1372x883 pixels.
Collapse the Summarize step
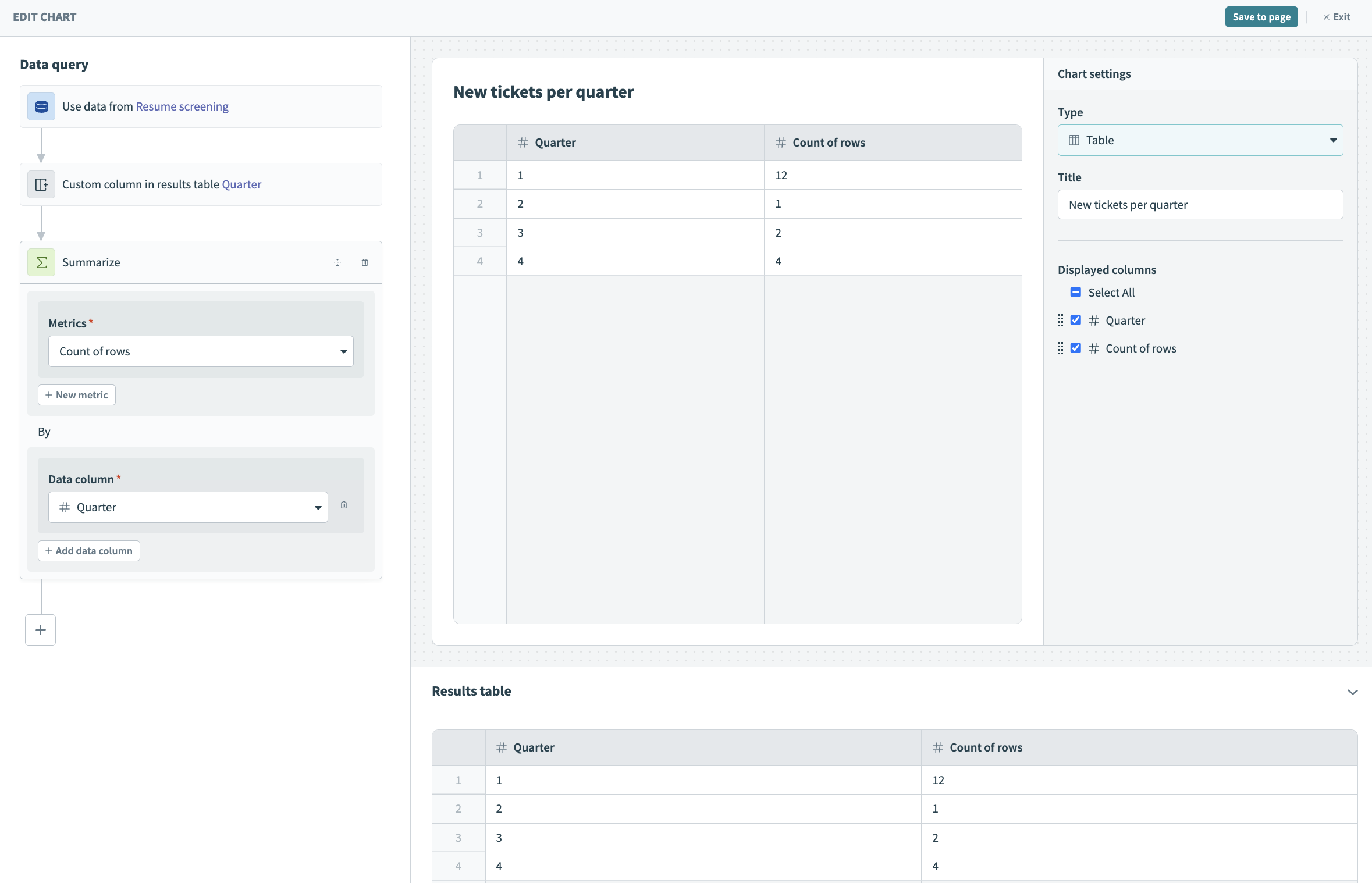pos(337,262)
